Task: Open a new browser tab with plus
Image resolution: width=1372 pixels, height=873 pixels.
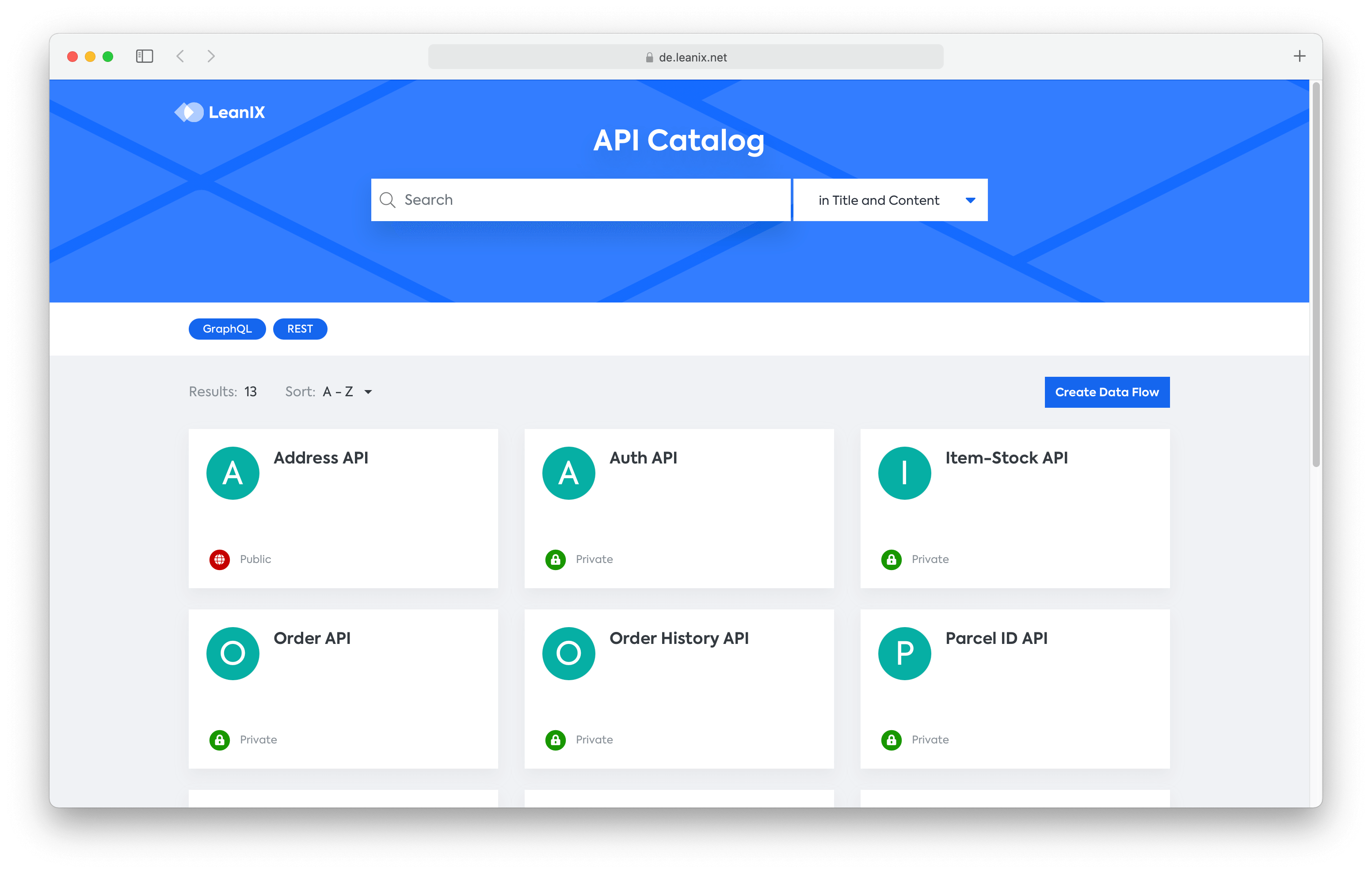Action: [x=1299, y=56]
